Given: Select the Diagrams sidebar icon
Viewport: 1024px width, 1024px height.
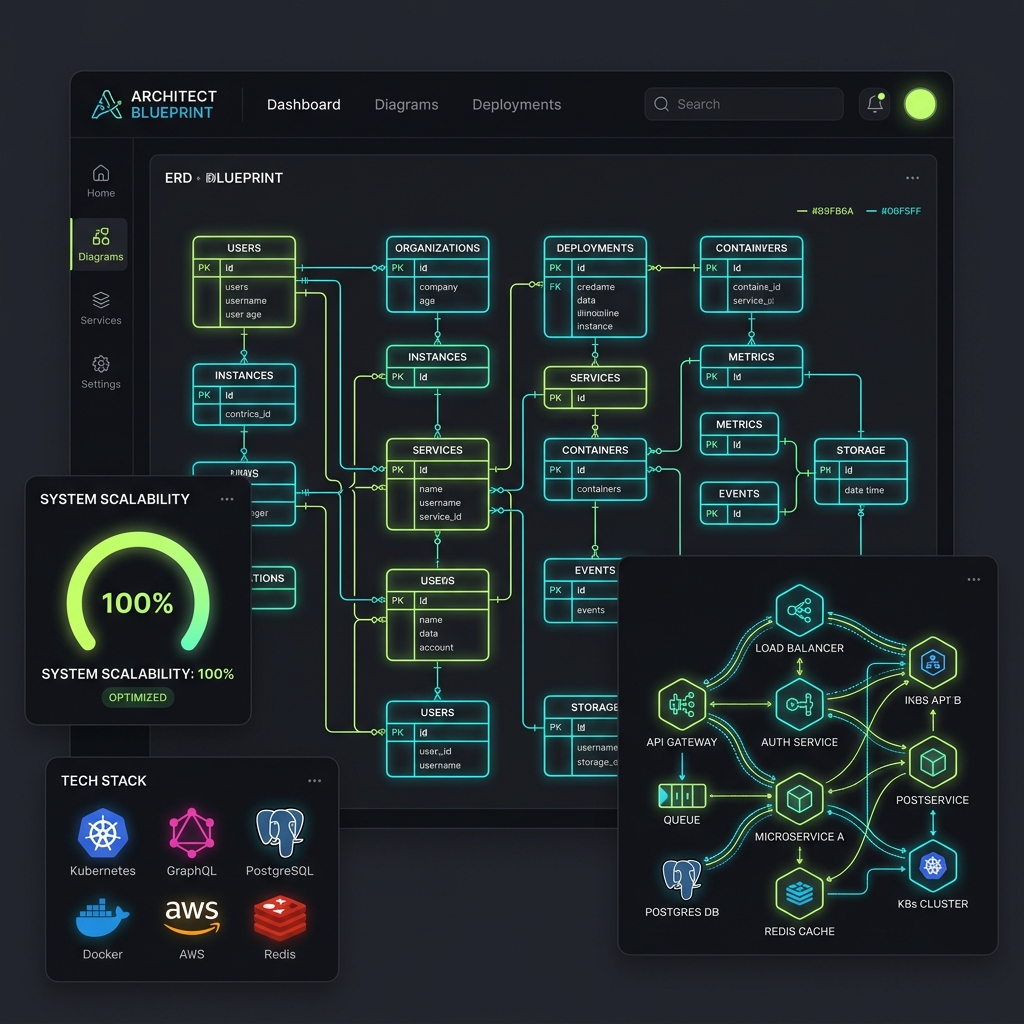Looking at the screenshot, I should 101,236.
